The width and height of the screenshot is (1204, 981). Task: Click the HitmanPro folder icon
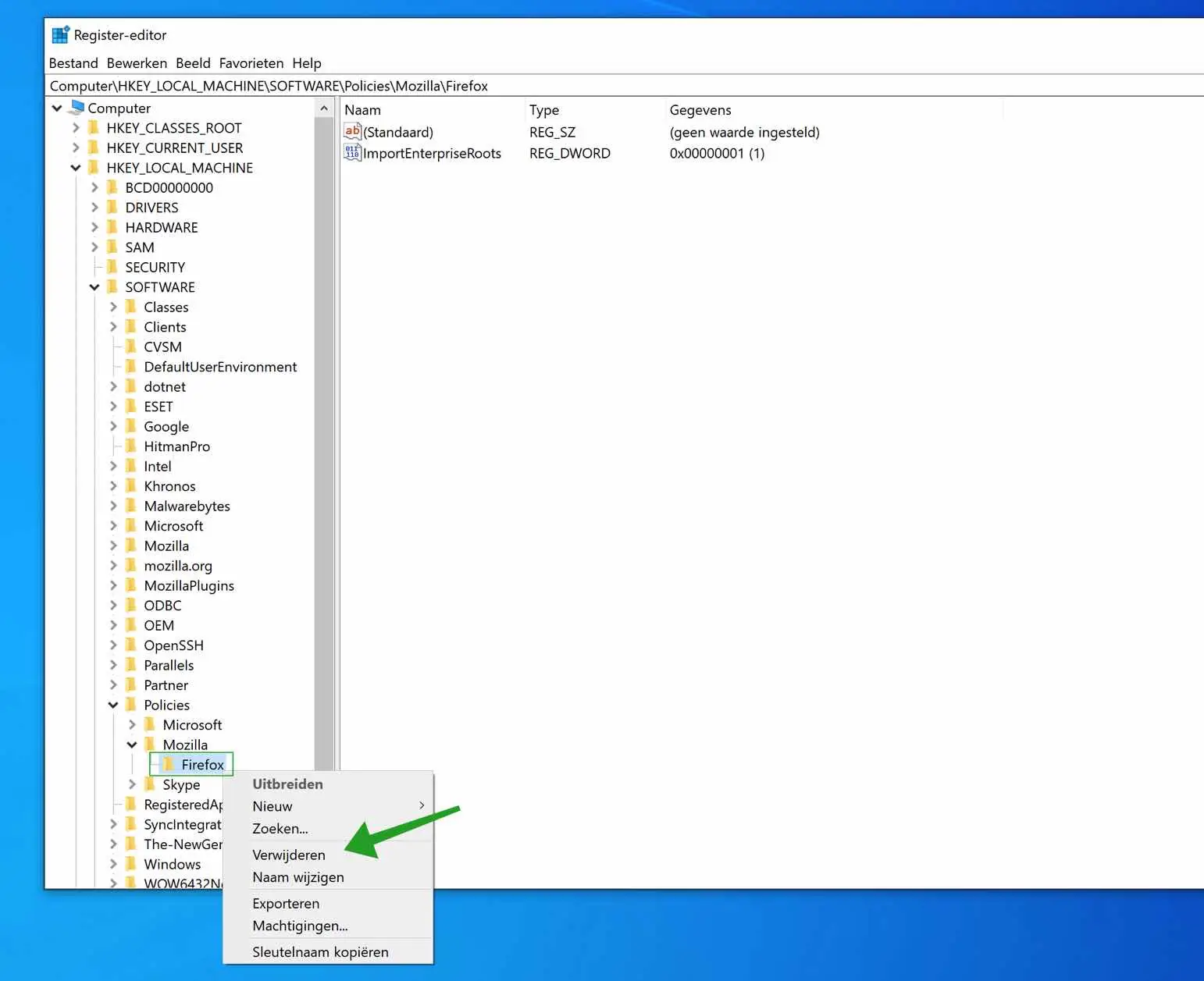131,446
